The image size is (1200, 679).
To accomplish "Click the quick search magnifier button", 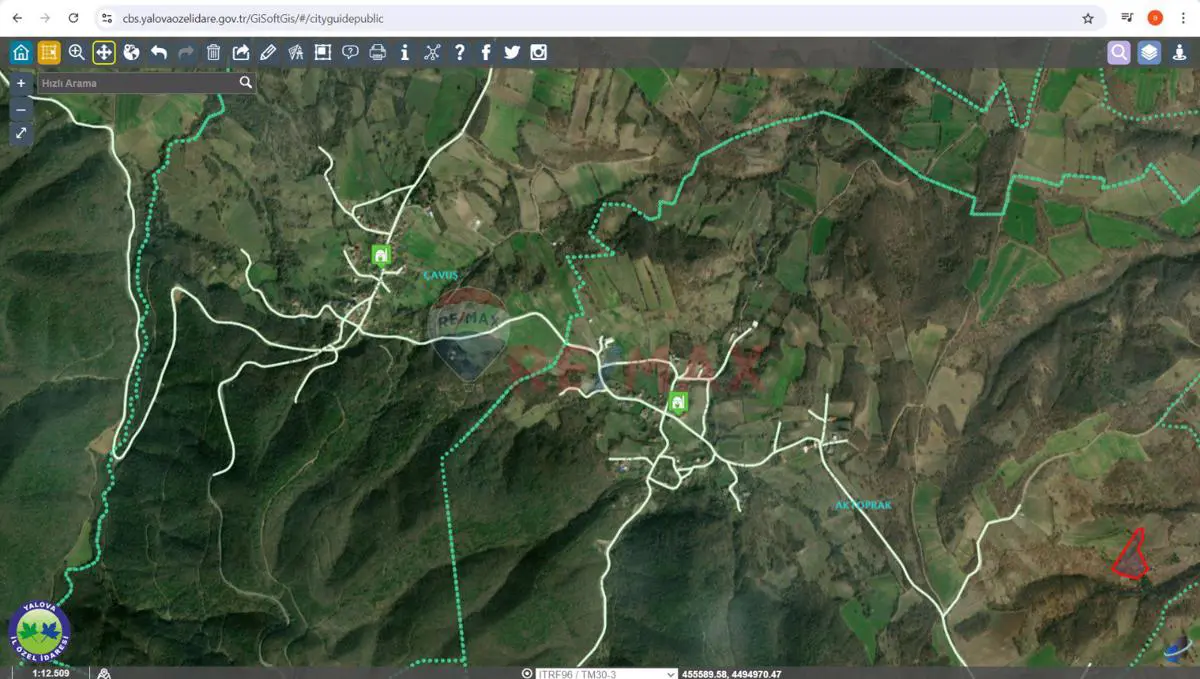I will click(x=245, y=83).
